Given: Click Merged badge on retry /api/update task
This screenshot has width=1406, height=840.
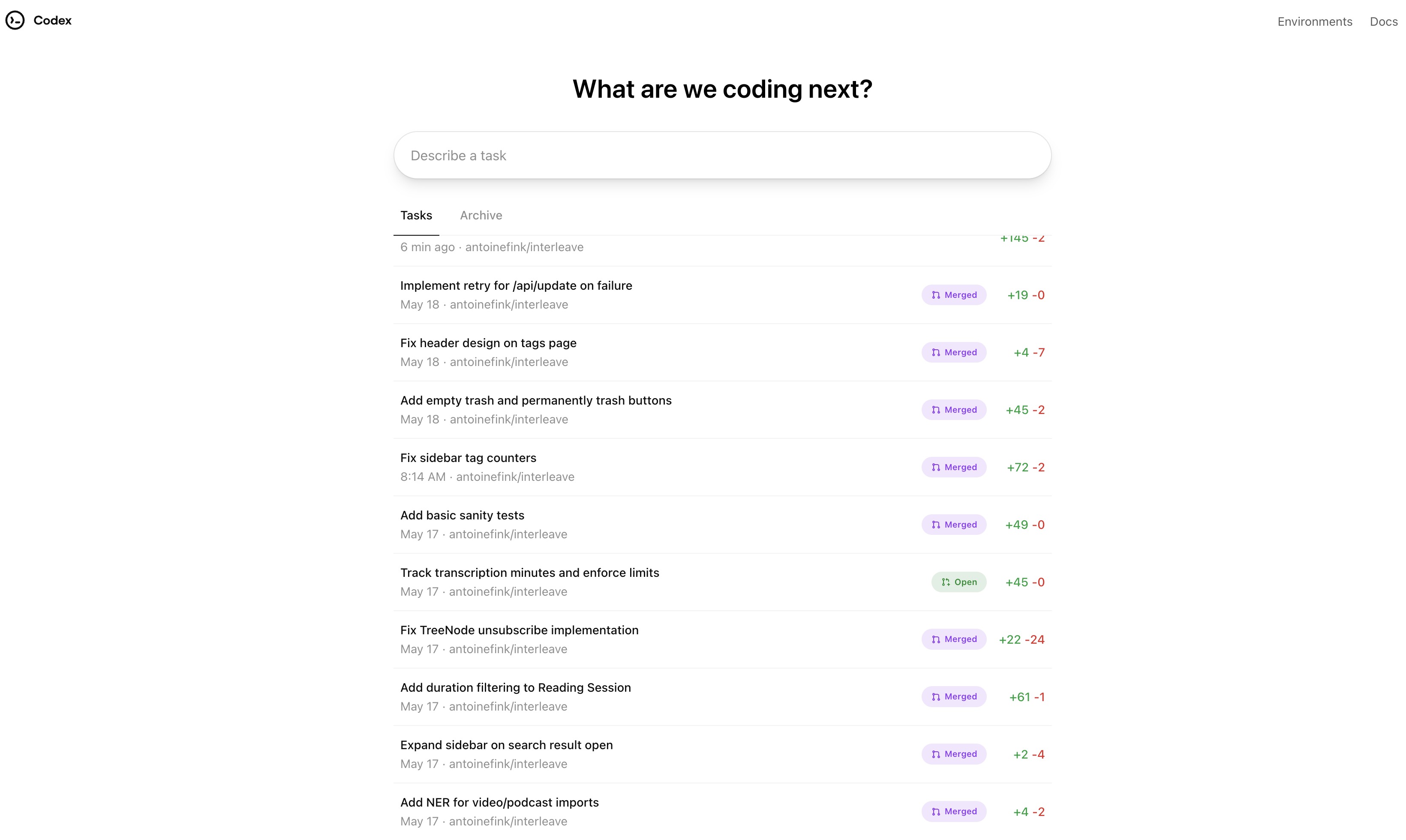Looking at the screenshot, I should click(x=954, y=295).
